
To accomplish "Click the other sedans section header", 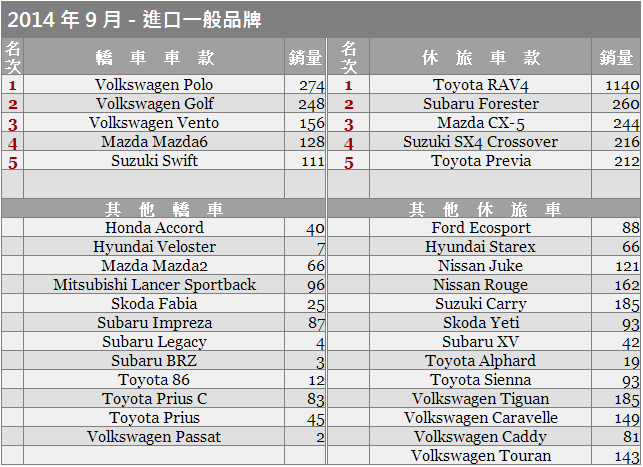I will point(164,209).
